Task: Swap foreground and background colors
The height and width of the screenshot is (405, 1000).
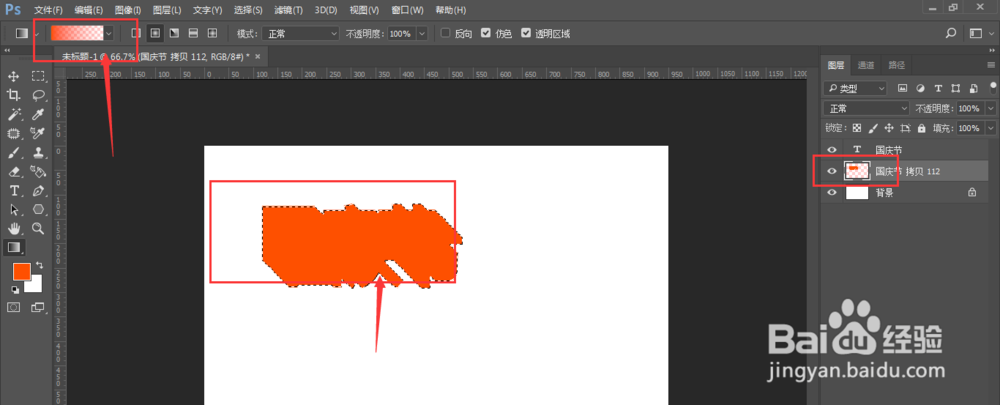Action: click(39, 264)
